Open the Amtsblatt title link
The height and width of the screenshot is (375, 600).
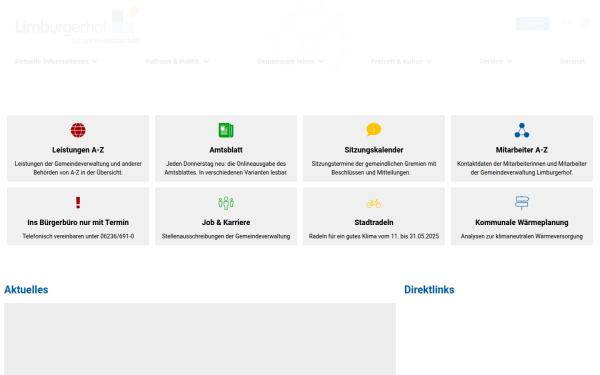coord(226,150)
